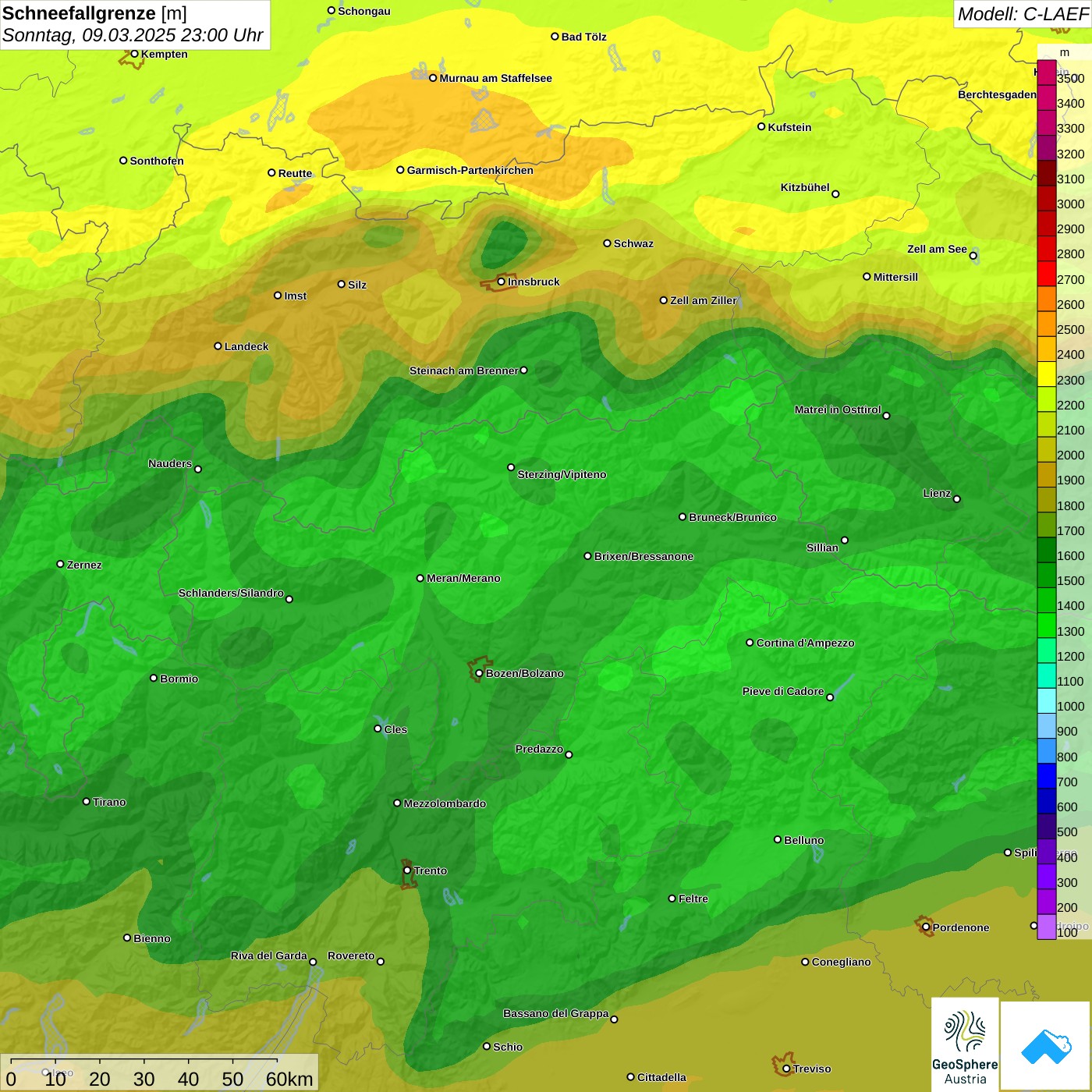Click the Bruneck/Brunico location dot

(x=682, y=516)
